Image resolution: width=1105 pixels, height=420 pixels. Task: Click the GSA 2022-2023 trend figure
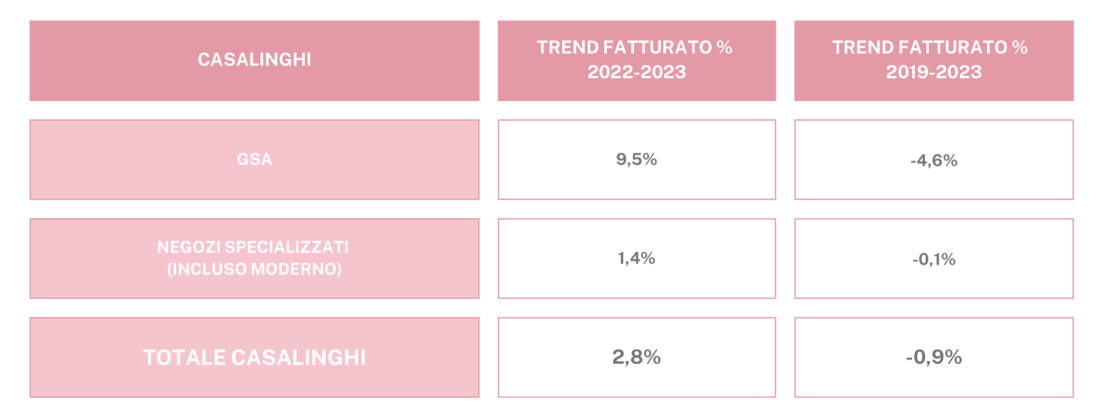(x=636, y=160)
